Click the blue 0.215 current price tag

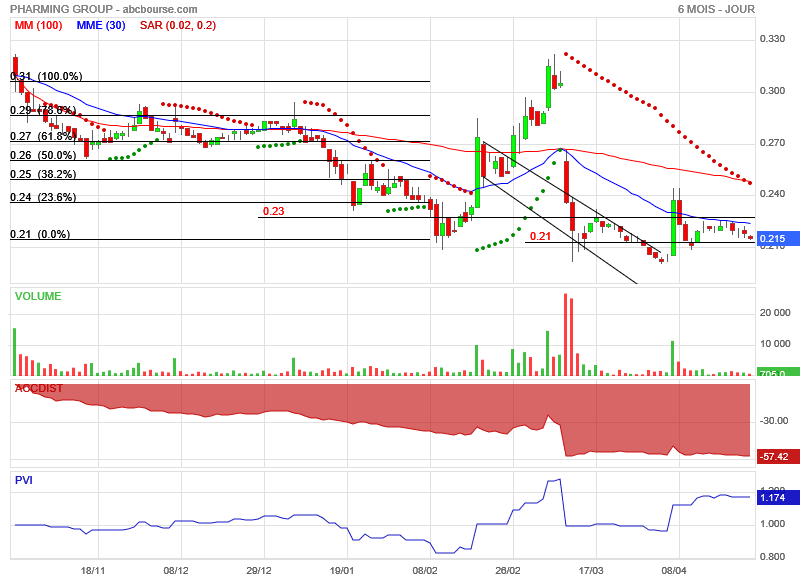(x=778, y=239)
